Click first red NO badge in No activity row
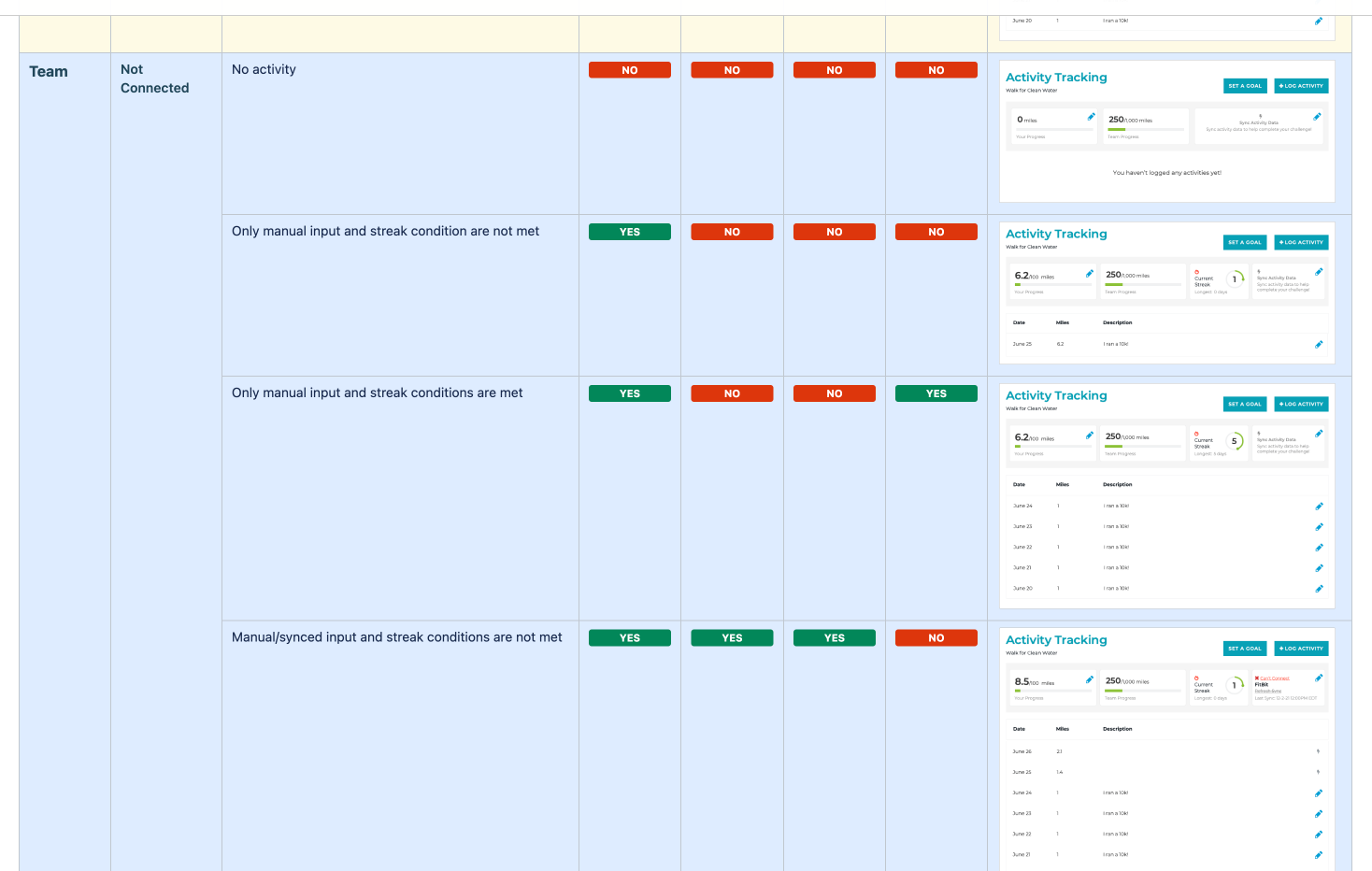Screen dimensions: 1372x871 click(629, 70)
